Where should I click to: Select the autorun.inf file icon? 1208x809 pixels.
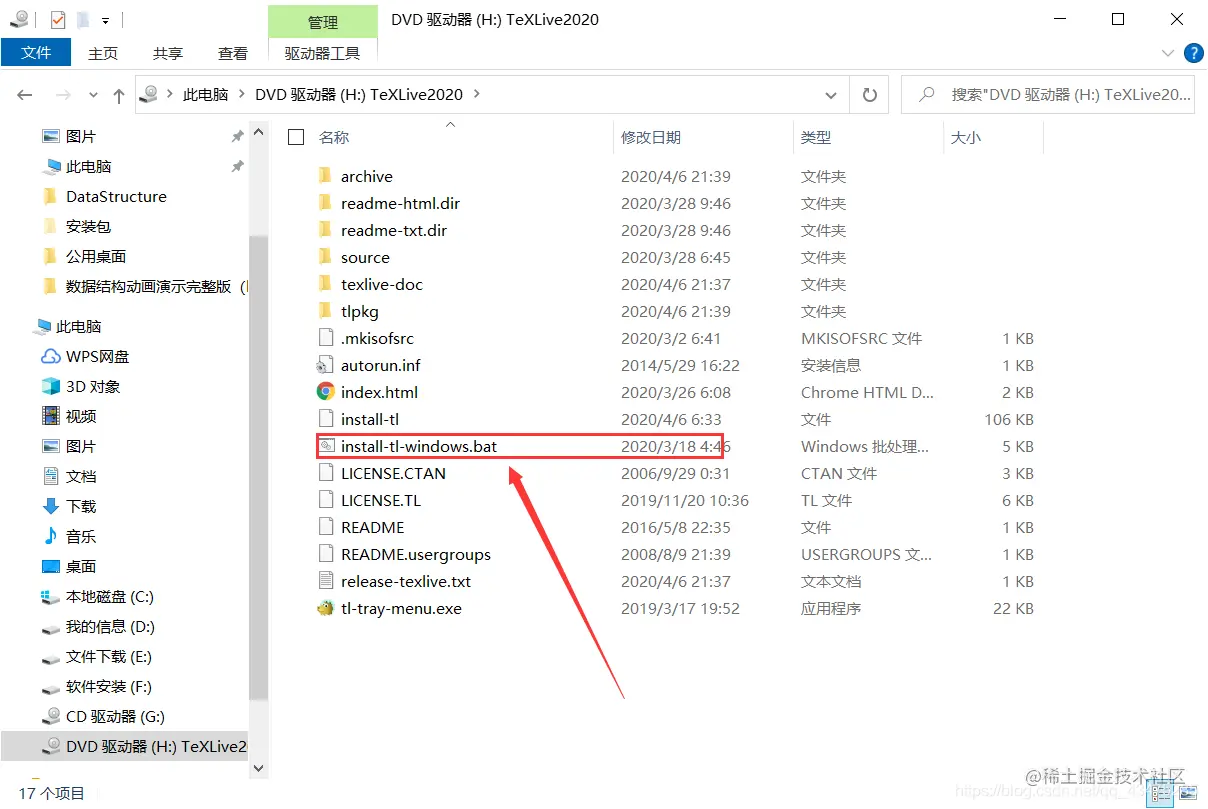[325, 365]
